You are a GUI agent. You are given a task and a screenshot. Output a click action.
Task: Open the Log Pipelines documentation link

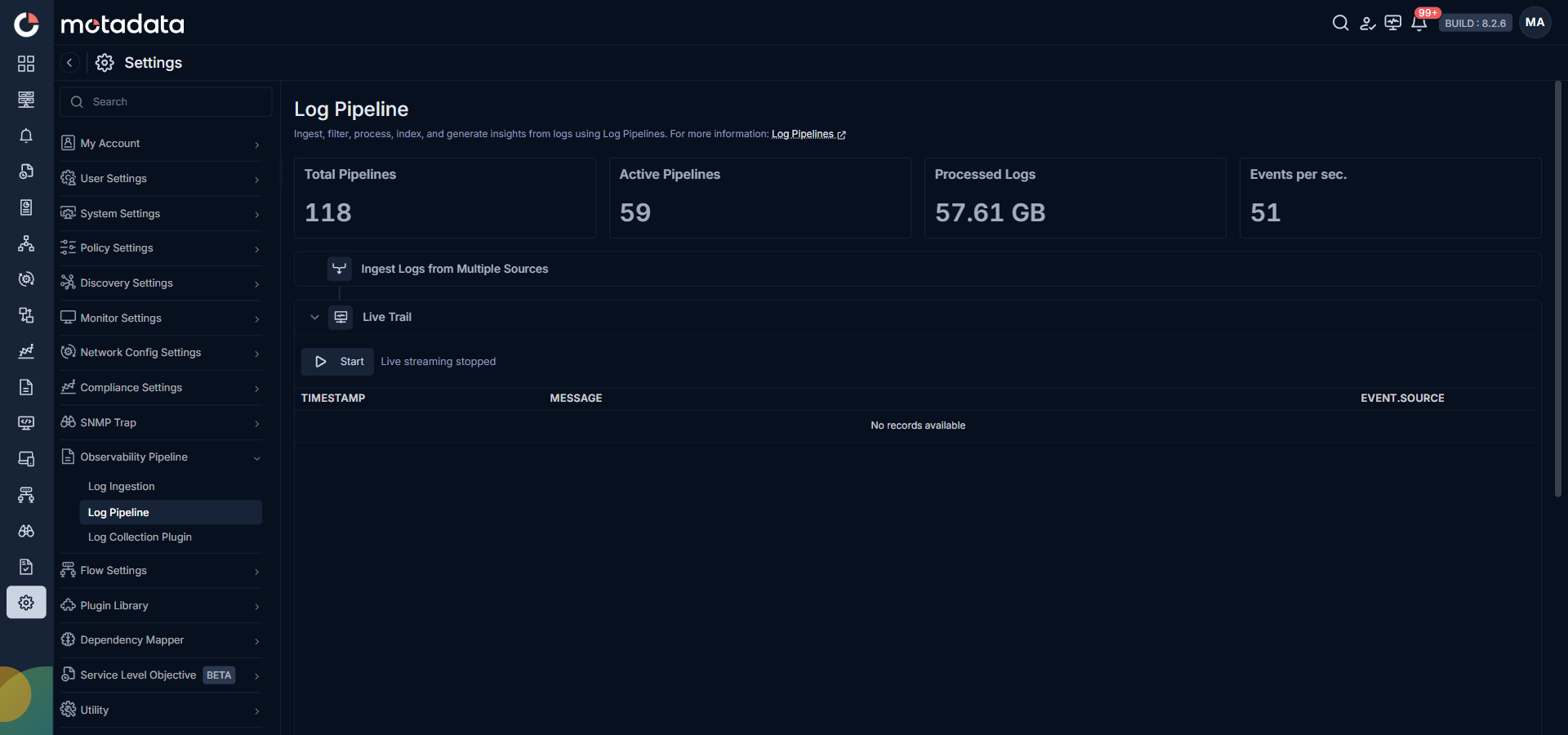808,134
